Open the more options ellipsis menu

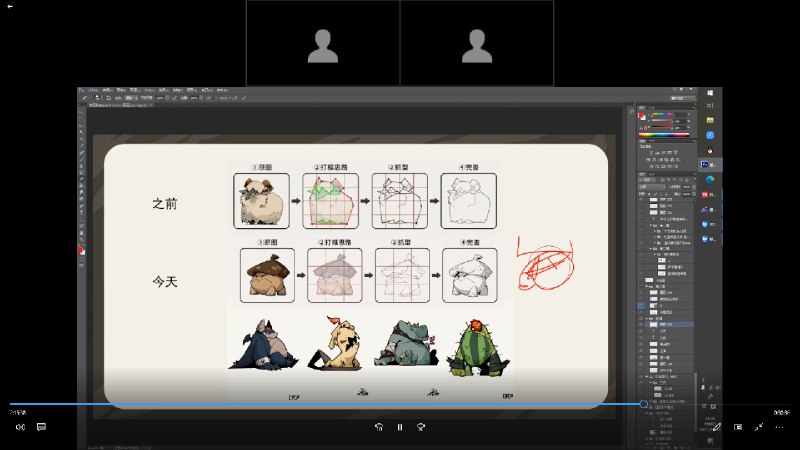tap(781, 427)
